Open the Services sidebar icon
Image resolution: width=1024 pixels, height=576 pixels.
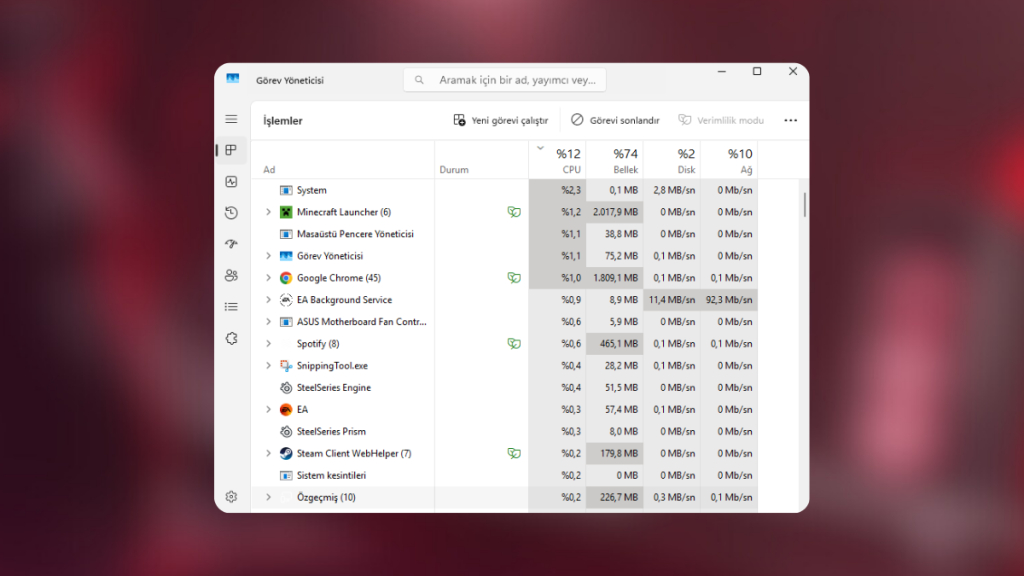[x=231, y=338]
